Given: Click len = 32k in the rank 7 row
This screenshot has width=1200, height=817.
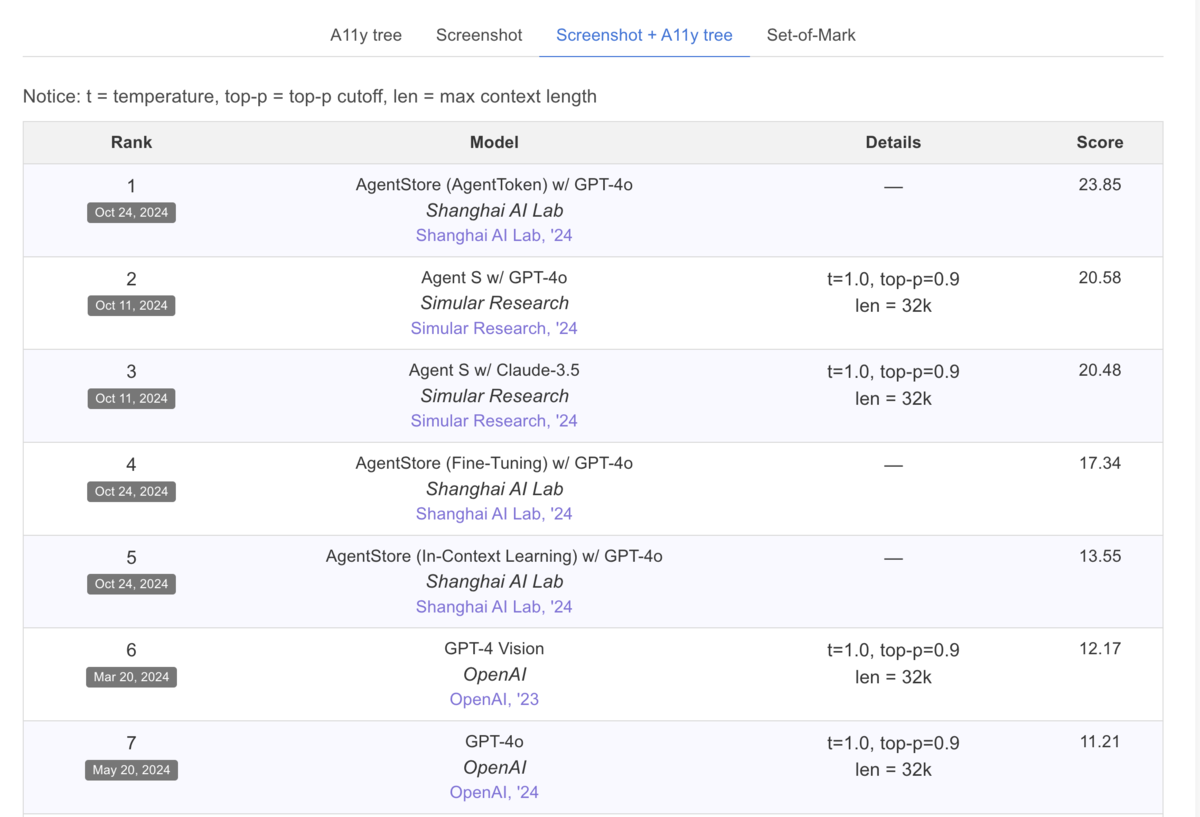Looking at the screenshot, I should coord(893,769).
